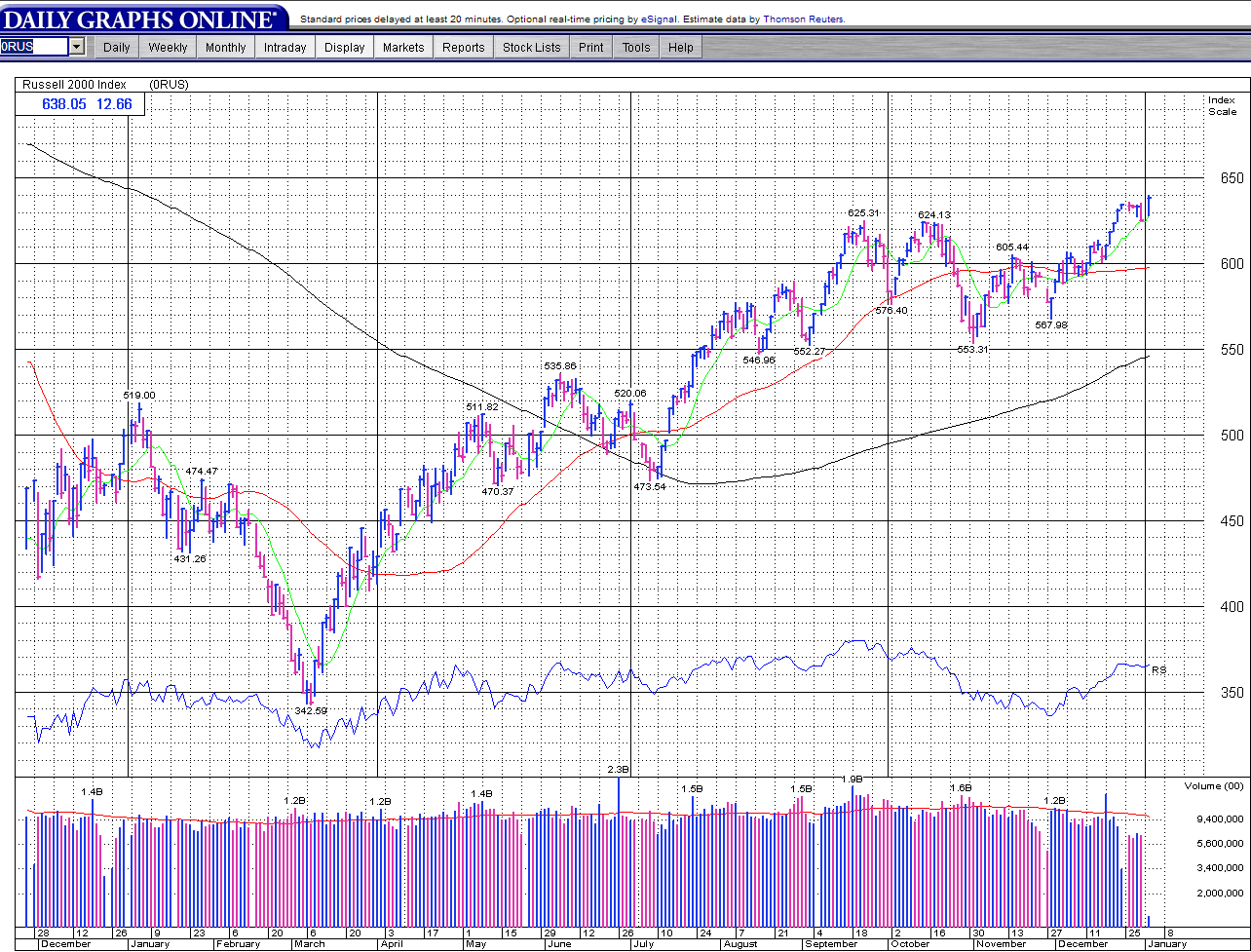Click the Daily Graphs Online logo
Viewport: 1251px width, 952px height.
tap(144, 18)
